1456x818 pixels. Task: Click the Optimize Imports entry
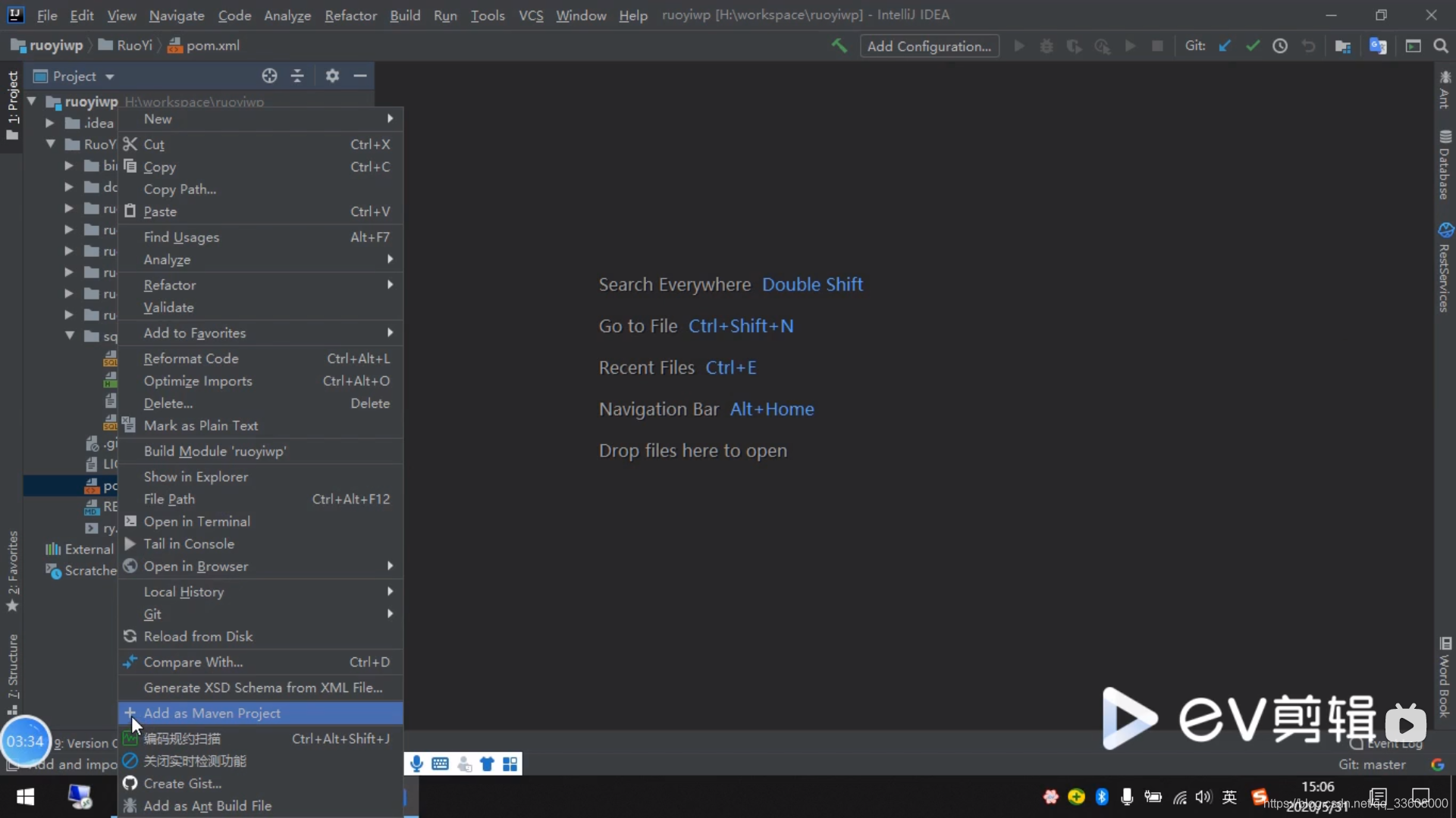[261, 381]
